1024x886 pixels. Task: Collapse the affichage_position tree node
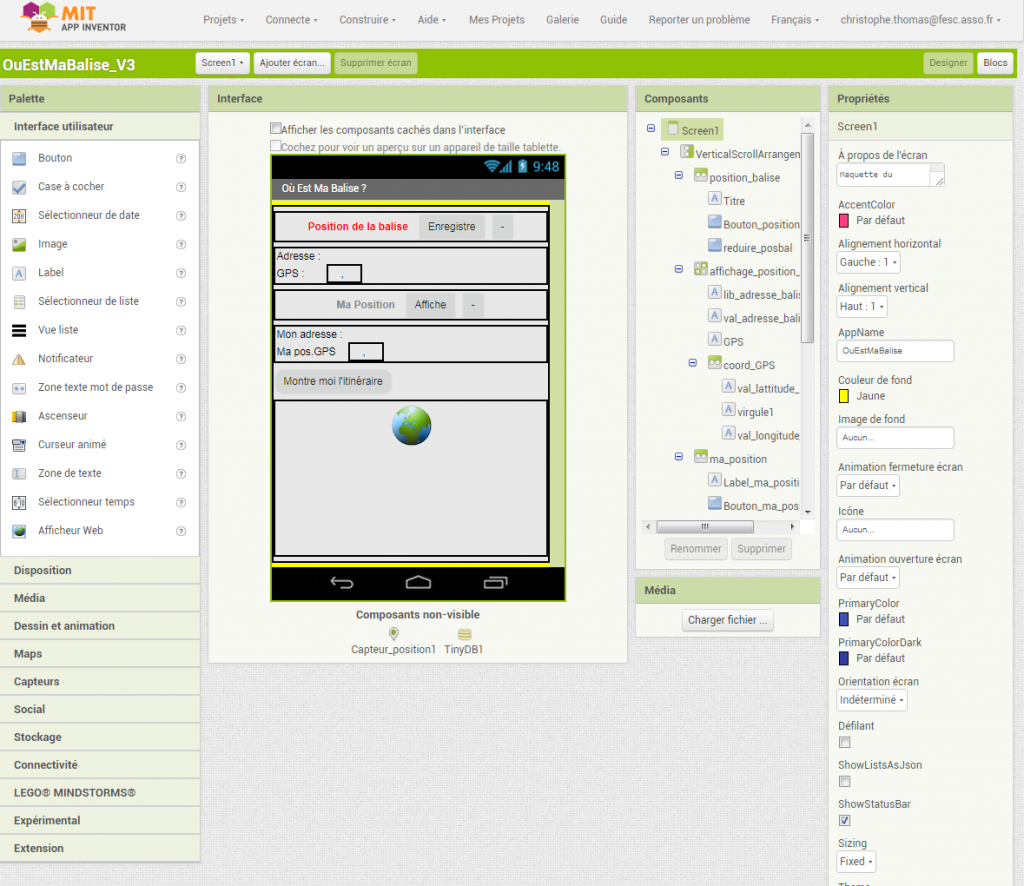click(679, 269)
